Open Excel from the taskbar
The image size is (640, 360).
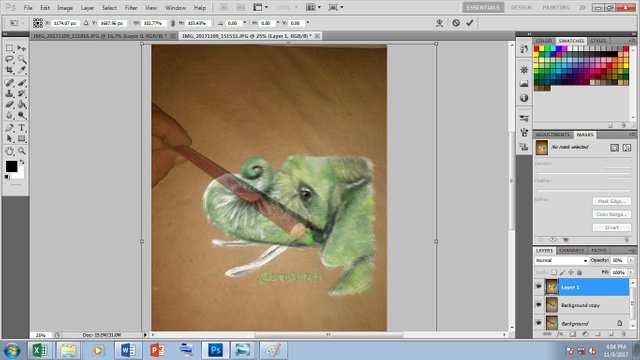tap(39, 350)
